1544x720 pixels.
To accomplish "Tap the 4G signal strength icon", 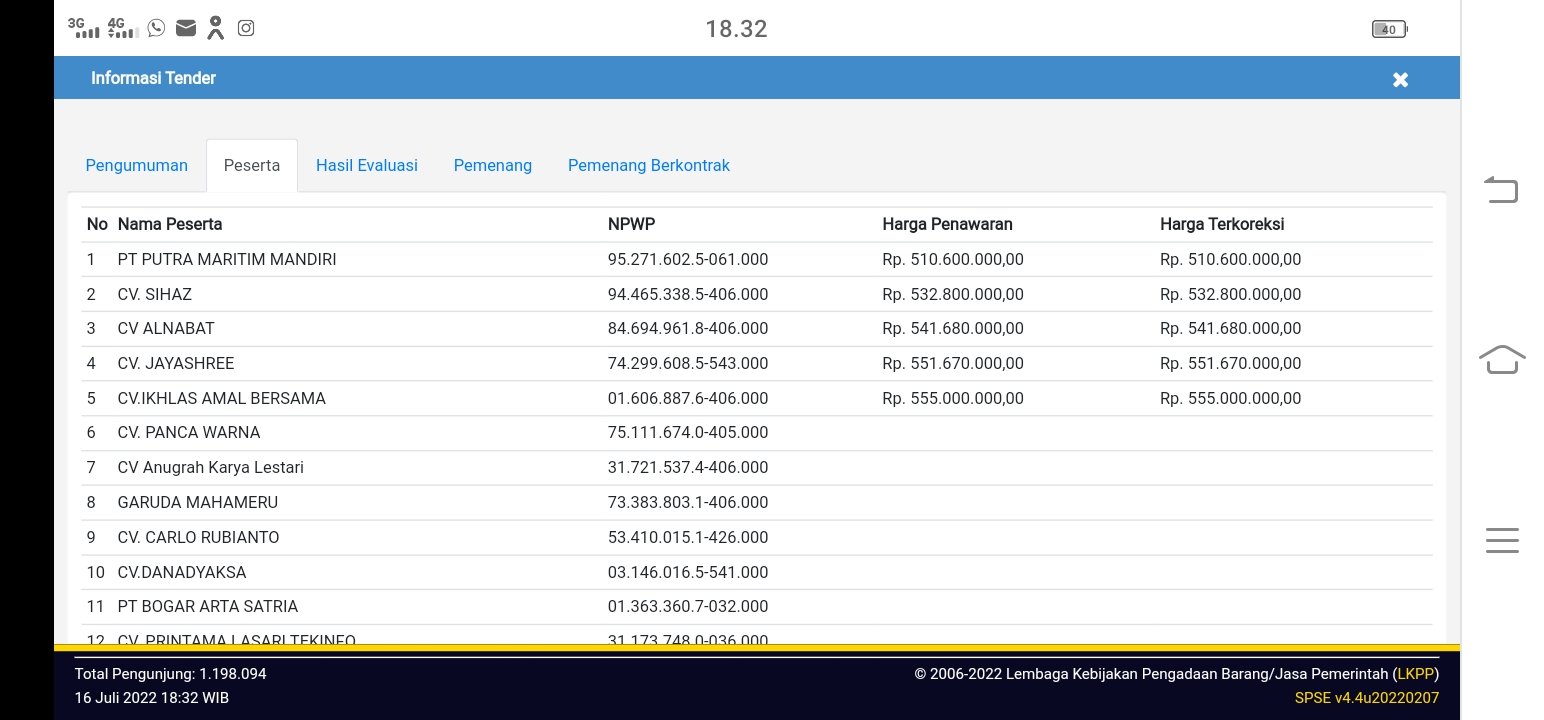I will (122, 28).
